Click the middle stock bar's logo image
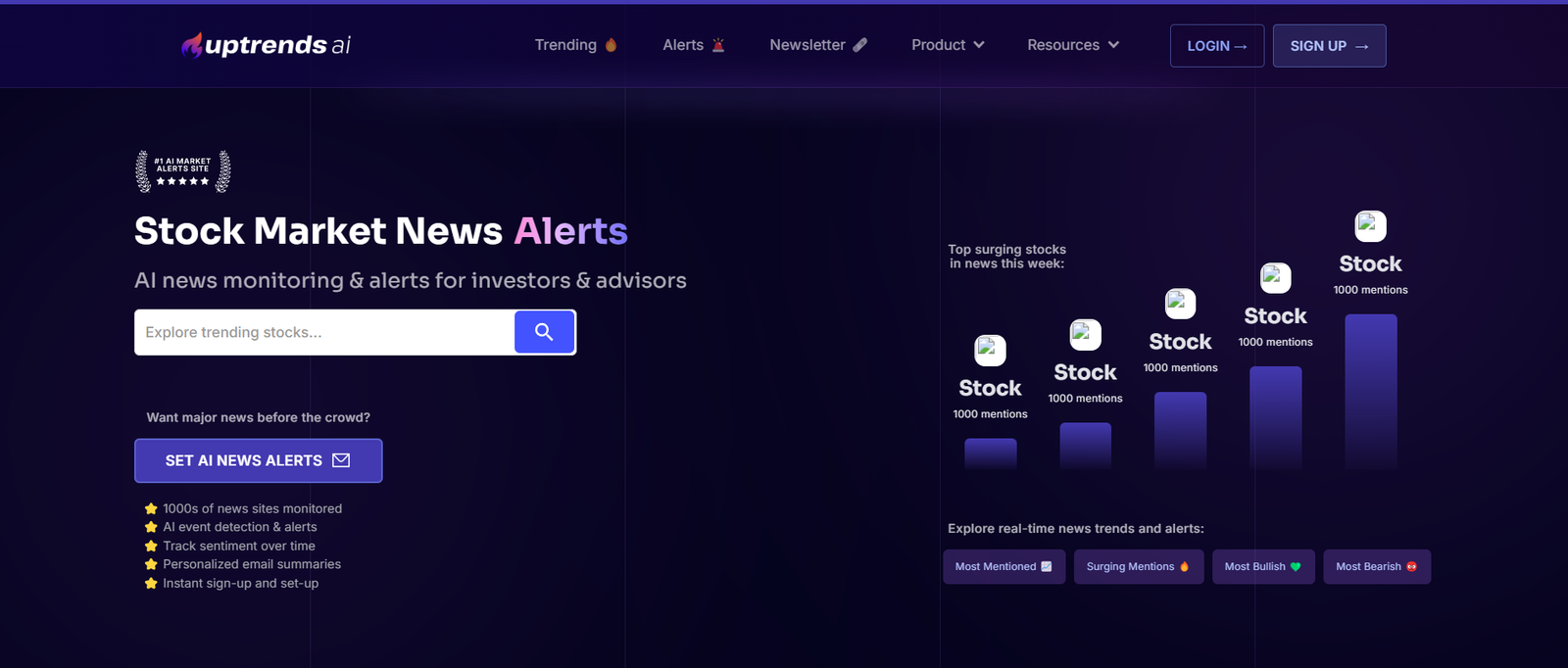This screenshot has width=1568, height=668. 1180,304
